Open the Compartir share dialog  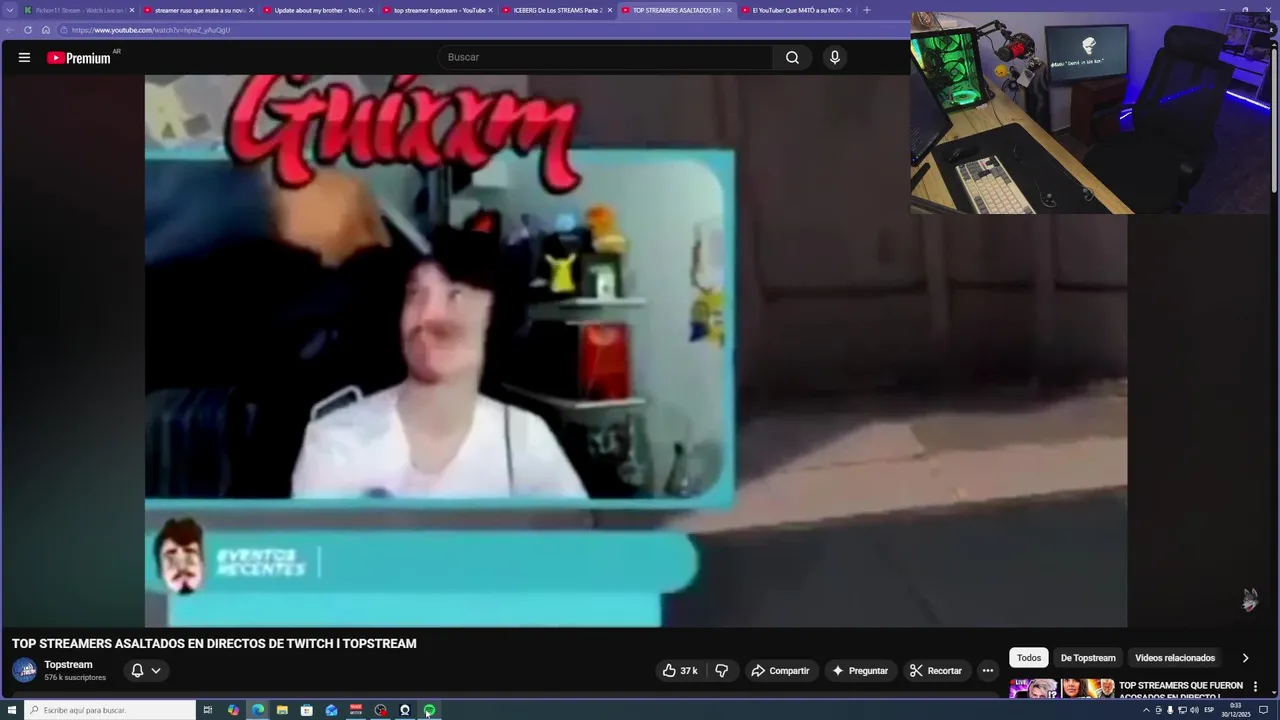(780, 671)
